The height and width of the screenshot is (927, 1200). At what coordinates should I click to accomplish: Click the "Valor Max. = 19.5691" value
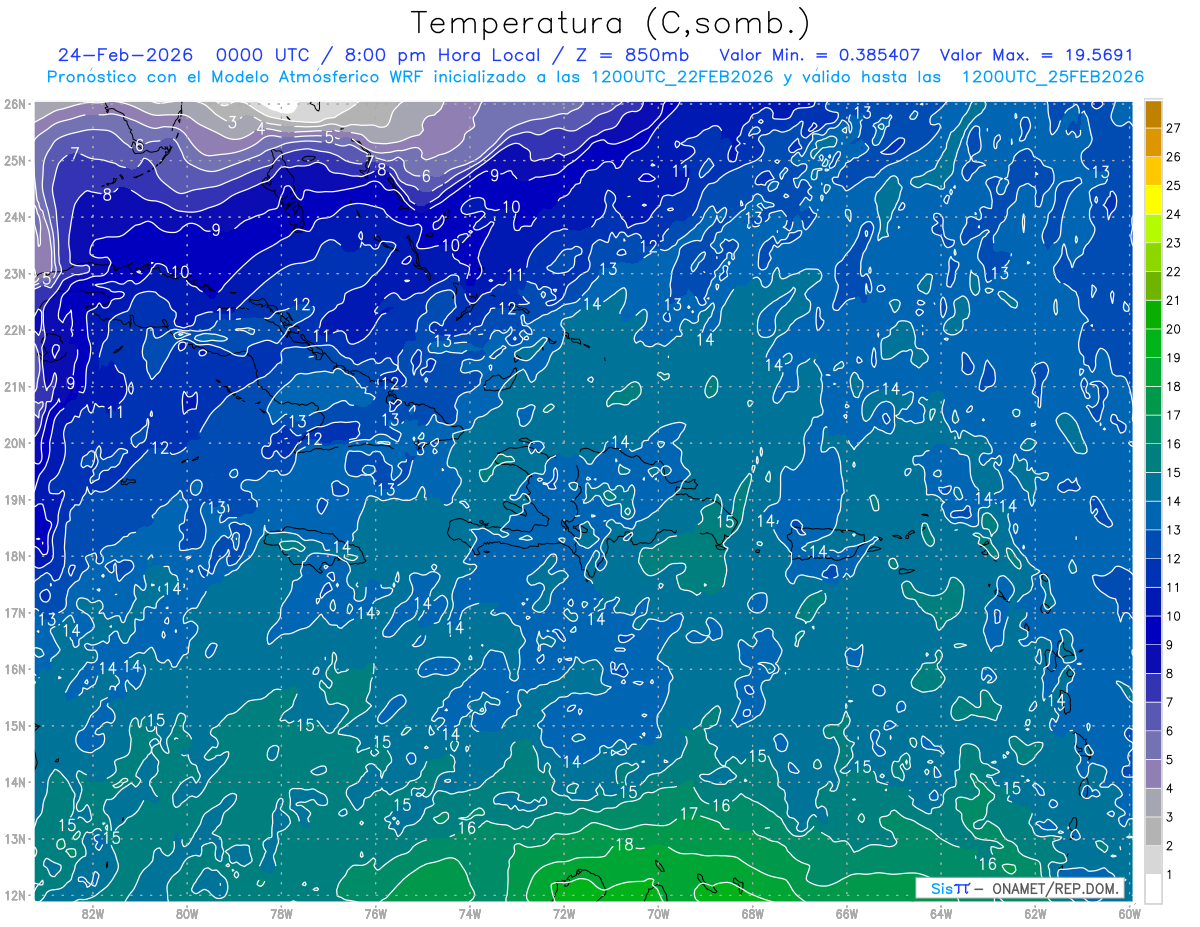coord(1037,55)
